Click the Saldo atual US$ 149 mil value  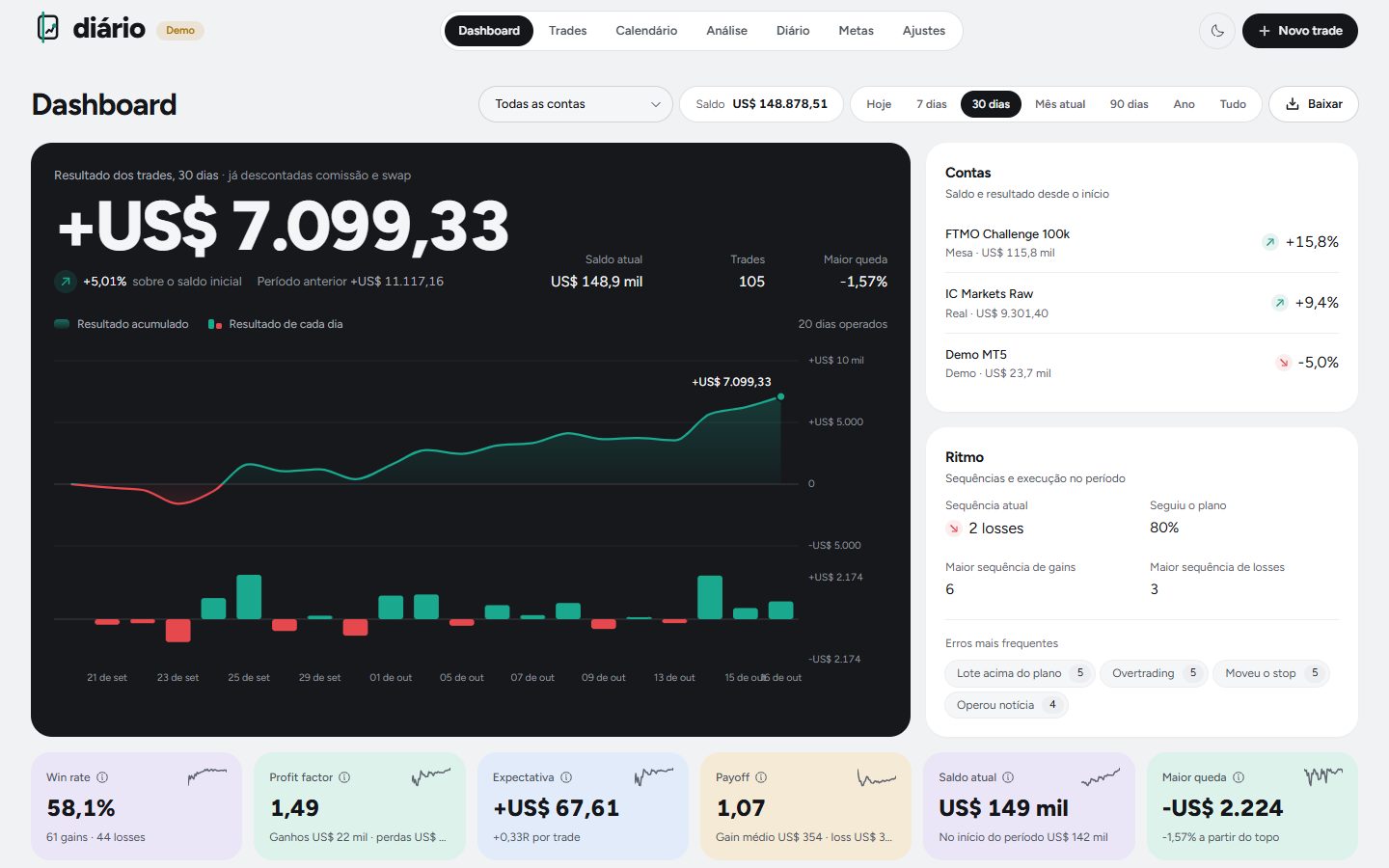(1003, 808)
